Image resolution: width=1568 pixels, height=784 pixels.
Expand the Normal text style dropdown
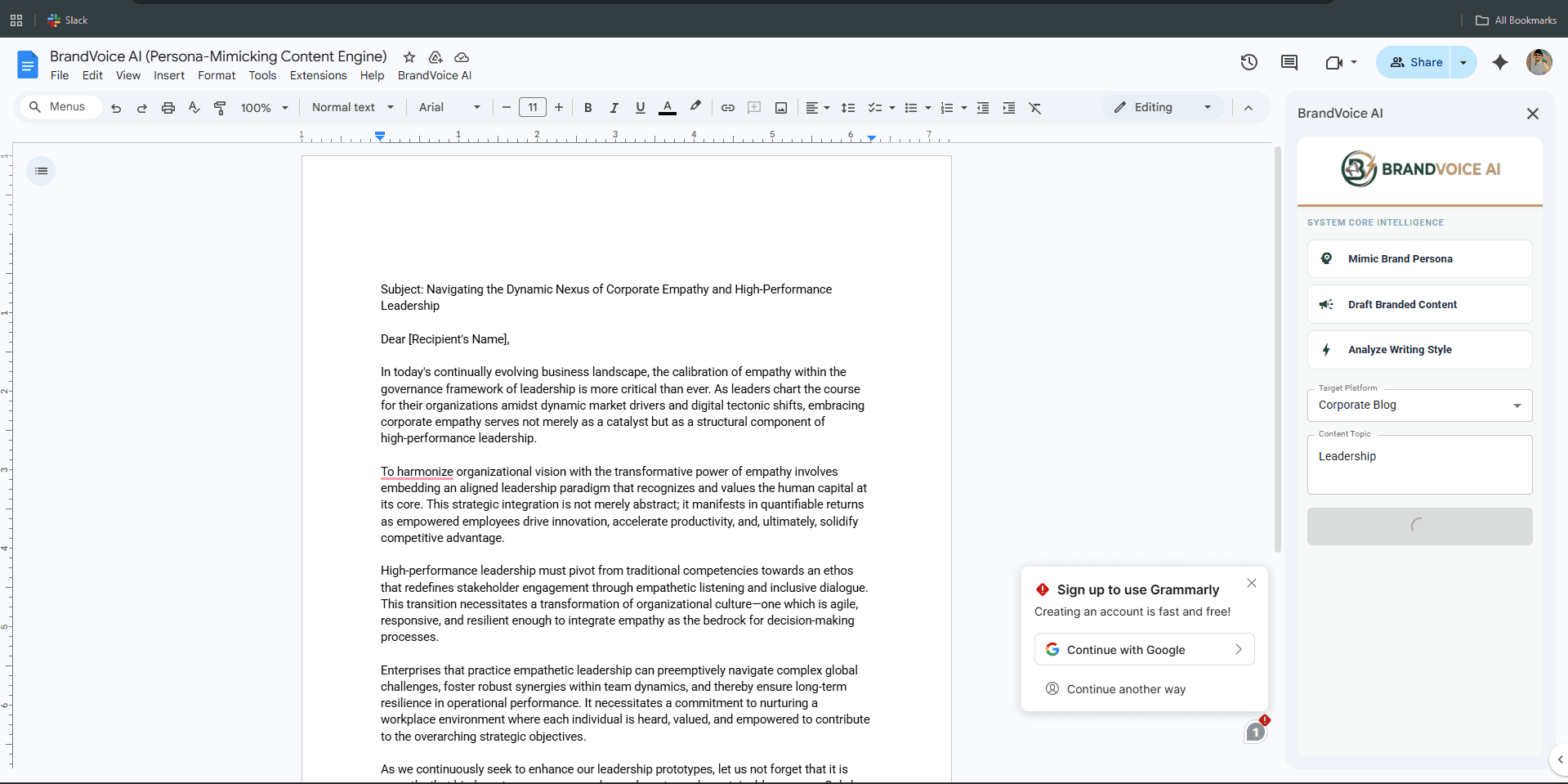point(353,108)
